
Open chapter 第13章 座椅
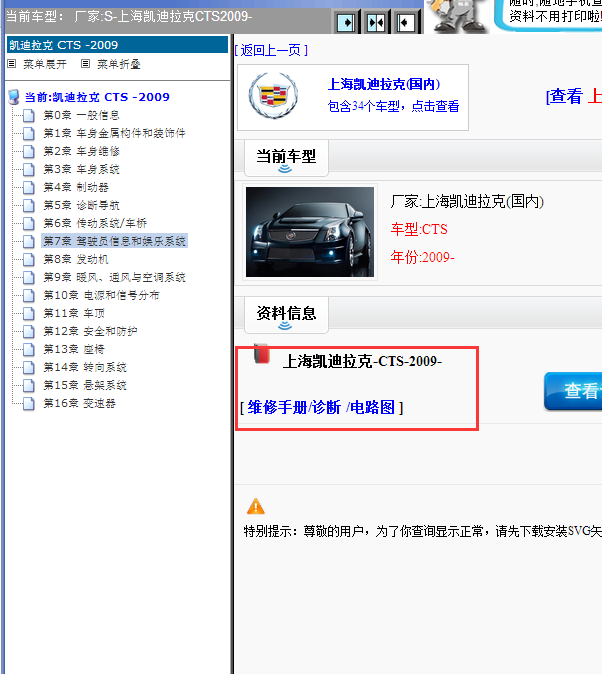(x=74, y=349)
